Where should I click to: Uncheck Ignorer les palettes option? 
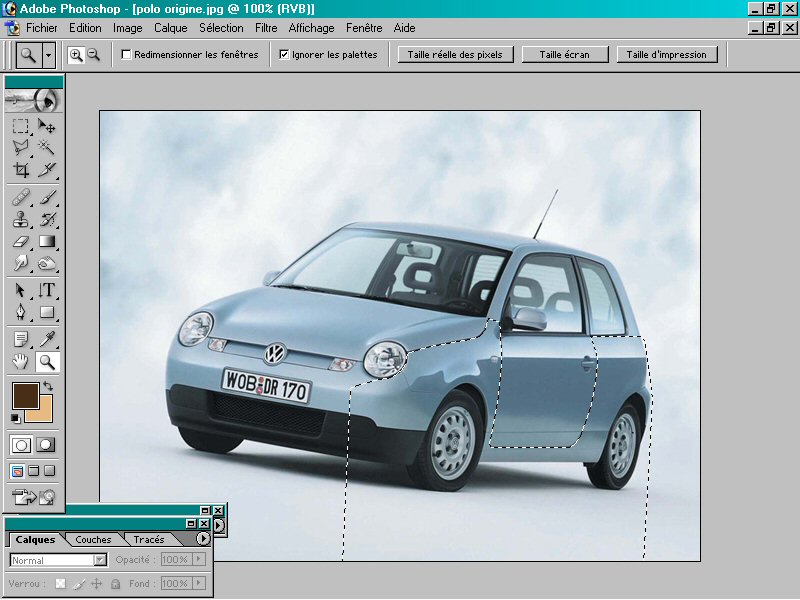tap(285, 55)
